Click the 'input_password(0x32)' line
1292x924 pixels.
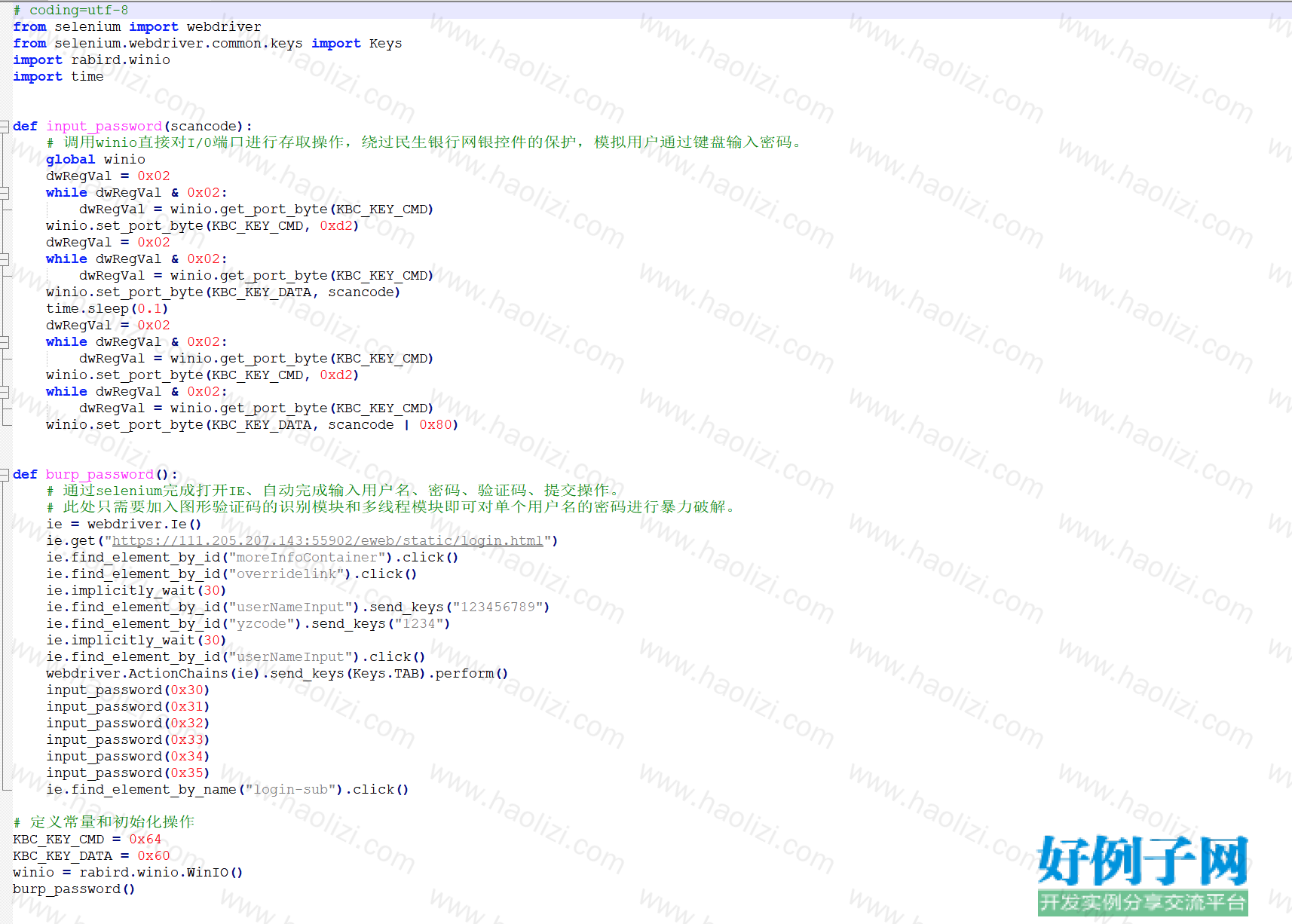128,723
